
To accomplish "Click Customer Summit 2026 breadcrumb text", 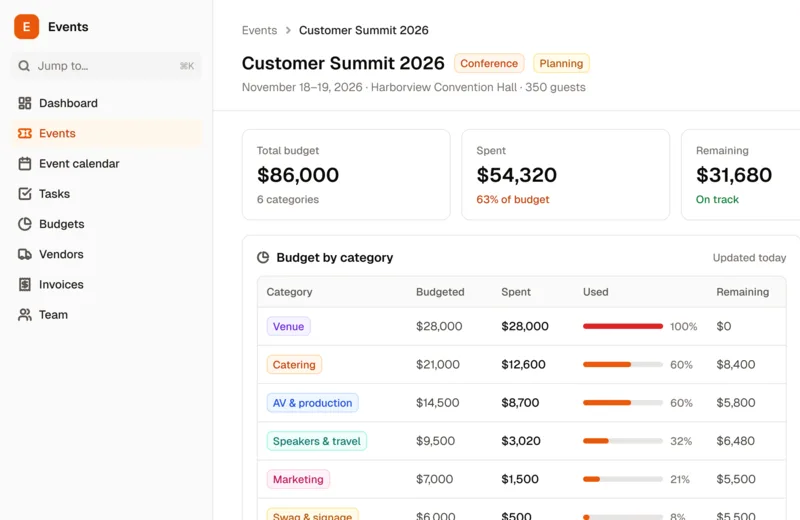I will pos(364,30).
